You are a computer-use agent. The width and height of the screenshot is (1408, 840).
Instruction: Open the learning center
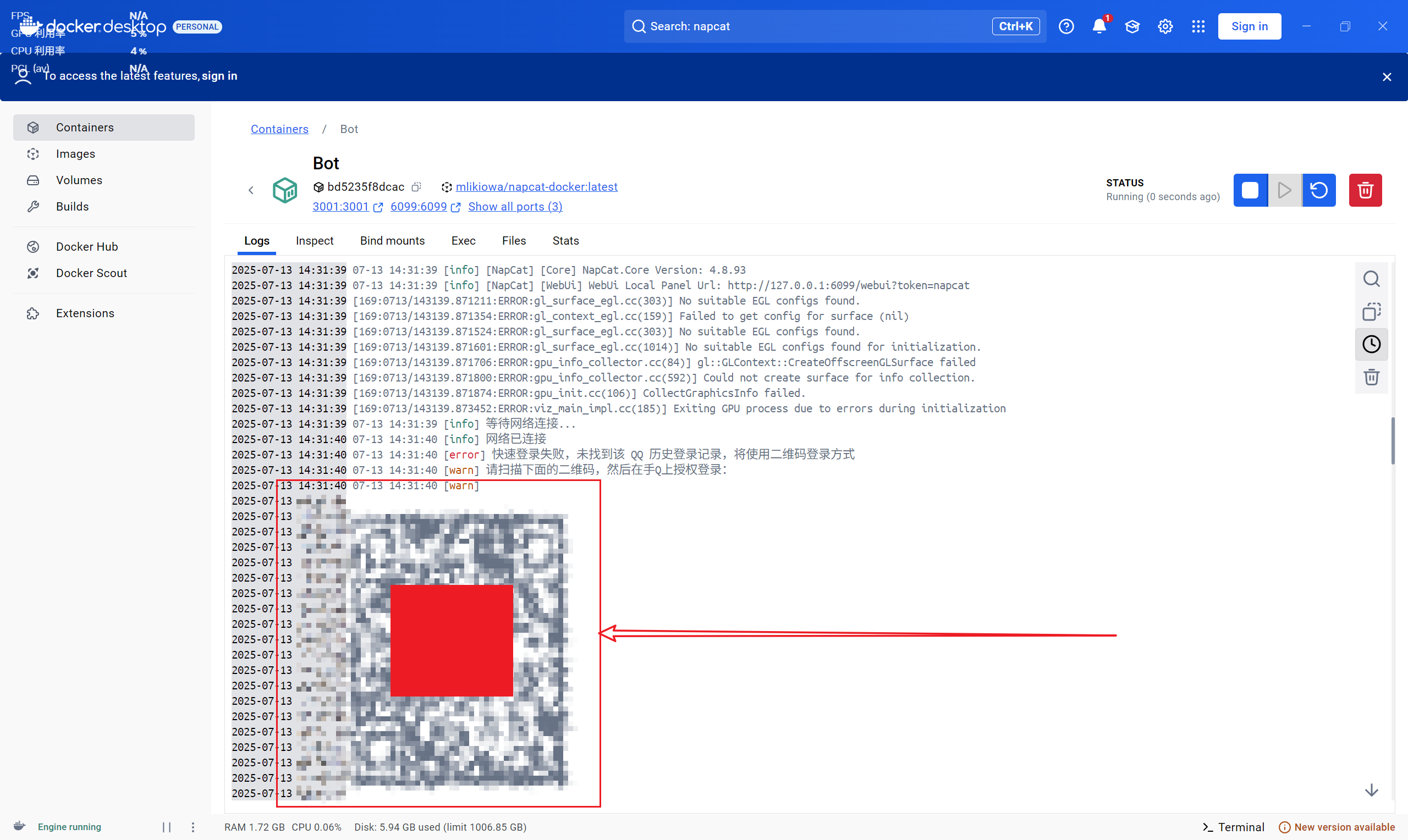(1132, 26)
